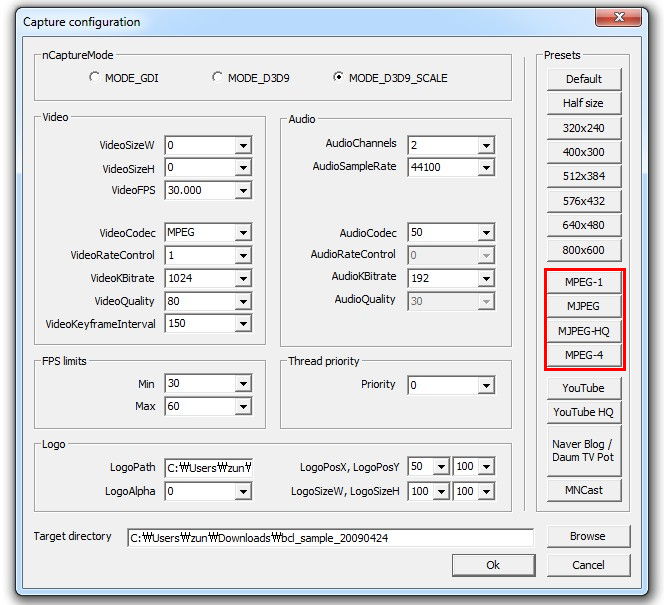Open the Thread Priority dropdown

coord(486,385)
